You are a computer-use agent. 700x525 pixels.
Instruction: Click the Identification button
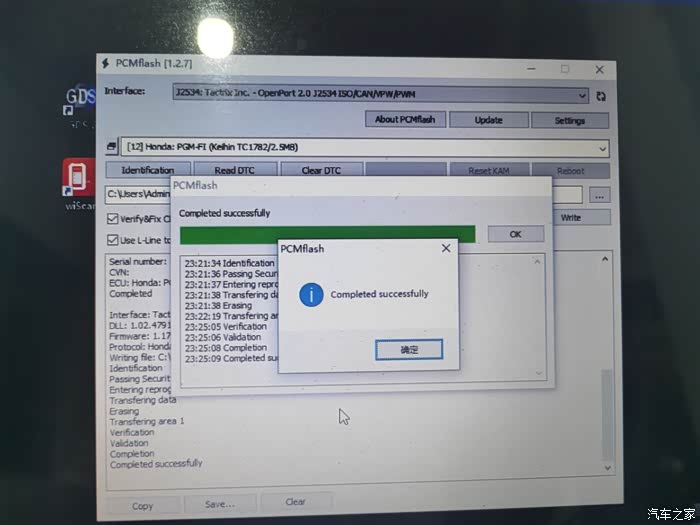pos(148,170)
